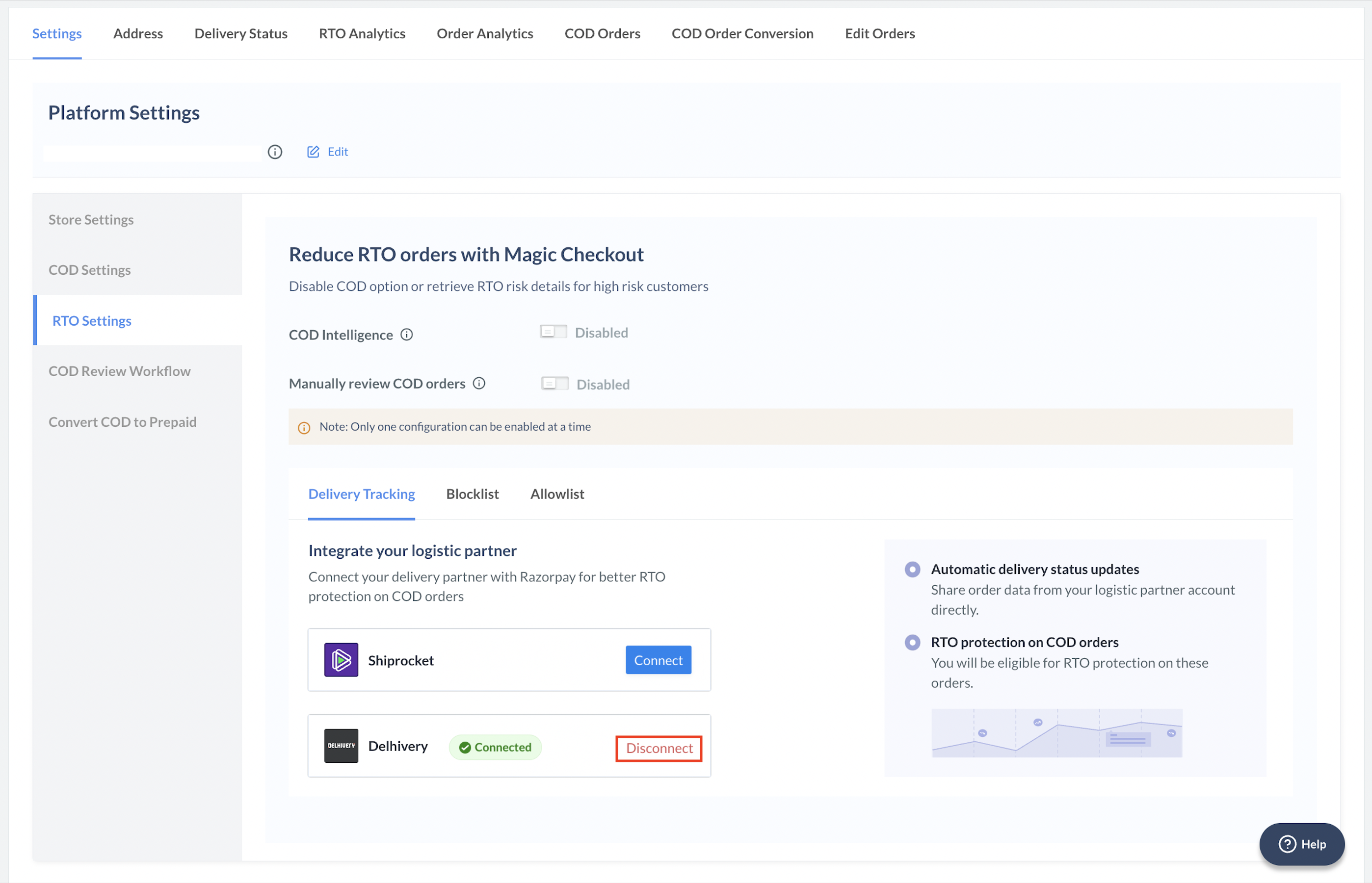Toggle the COD Intelligence switch on
The height and width of the screenshot is (883, 1372).
553,331
